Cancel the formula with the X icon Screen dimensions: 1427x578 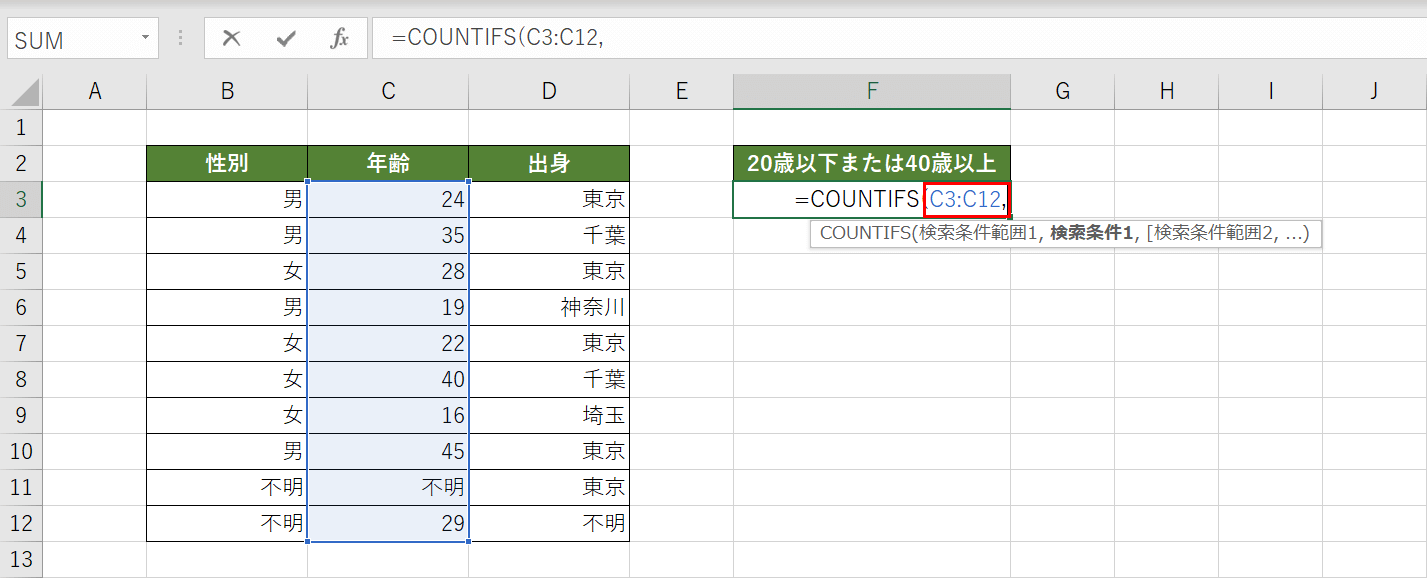[232, 38]
